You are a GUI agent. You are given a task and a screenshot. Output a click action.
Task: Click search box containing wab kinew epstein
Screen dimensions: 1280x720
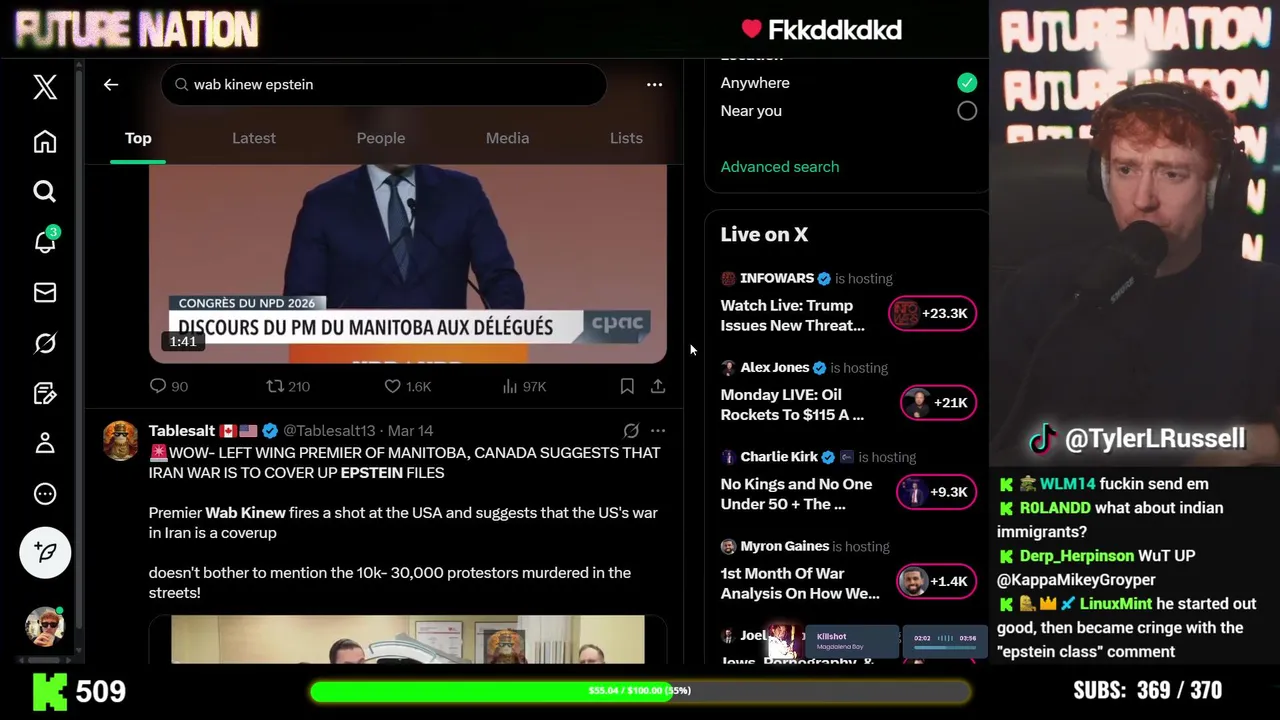click(x=384, y=85)
